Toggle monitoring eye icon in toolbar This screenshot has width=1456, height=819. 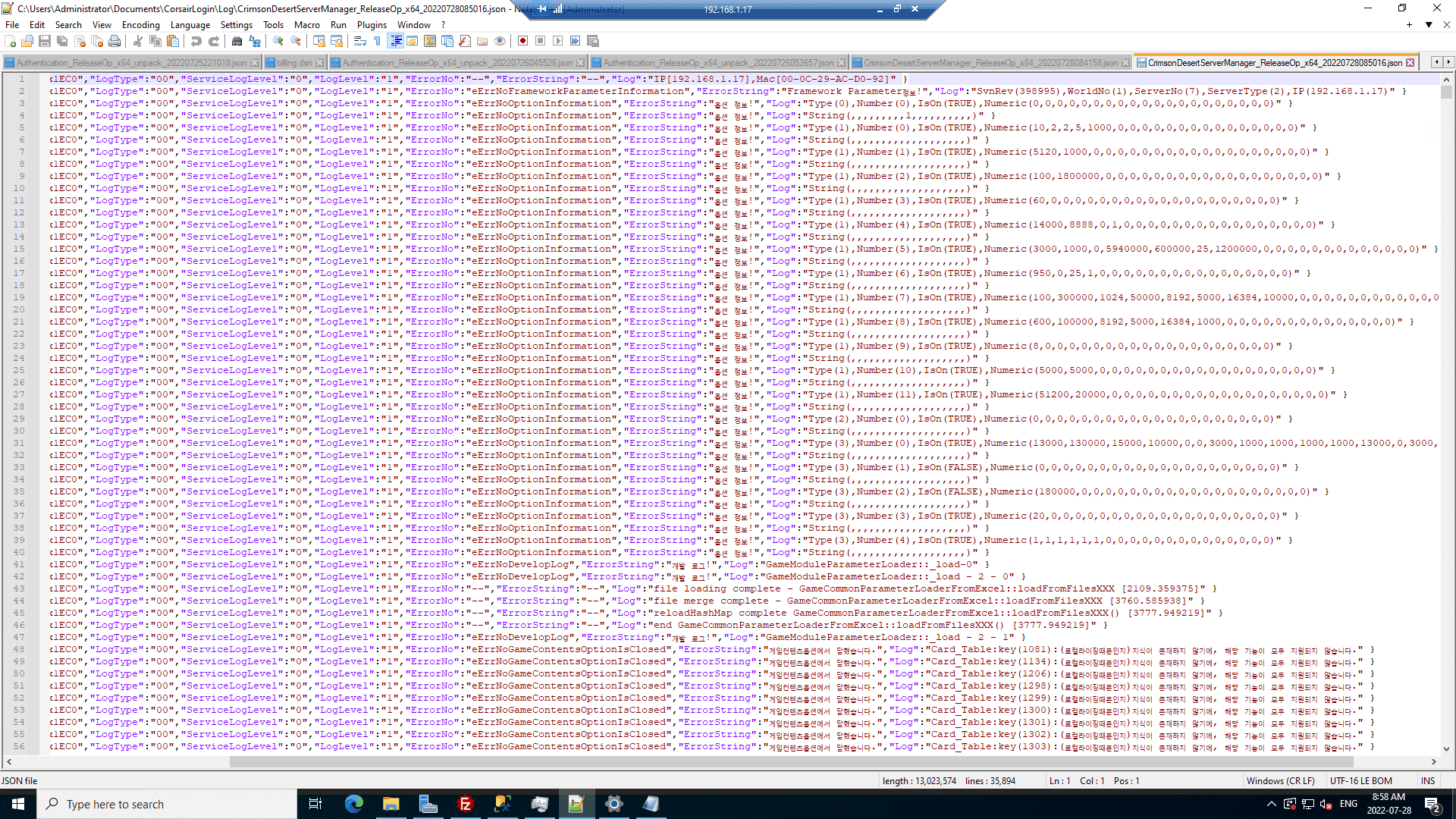(500, 41)
